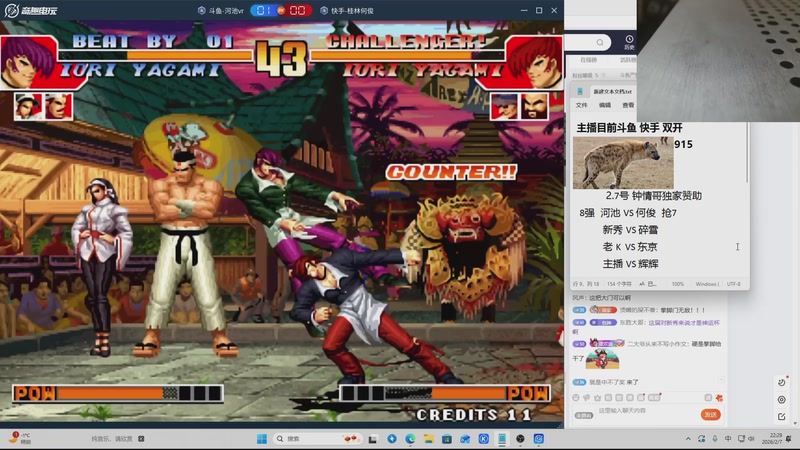This screenshot has height=450, width=800.
Task: Switch to the 在线榜 tab
Action: (x=588, y=60)
